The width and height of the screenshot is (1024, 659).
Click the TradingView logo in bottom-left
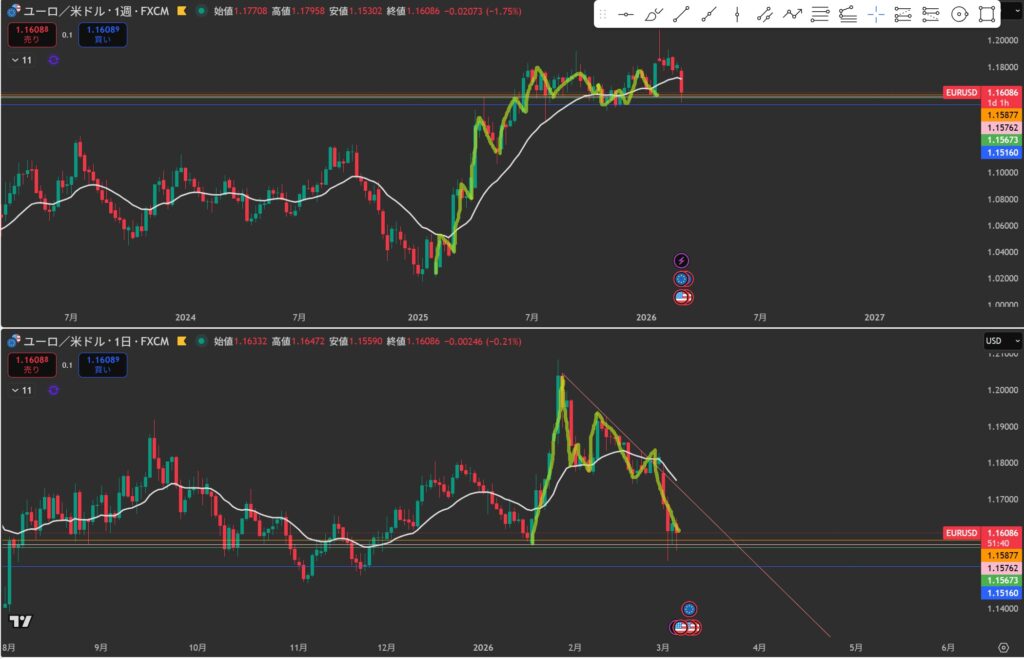click(x=20, y=621)
